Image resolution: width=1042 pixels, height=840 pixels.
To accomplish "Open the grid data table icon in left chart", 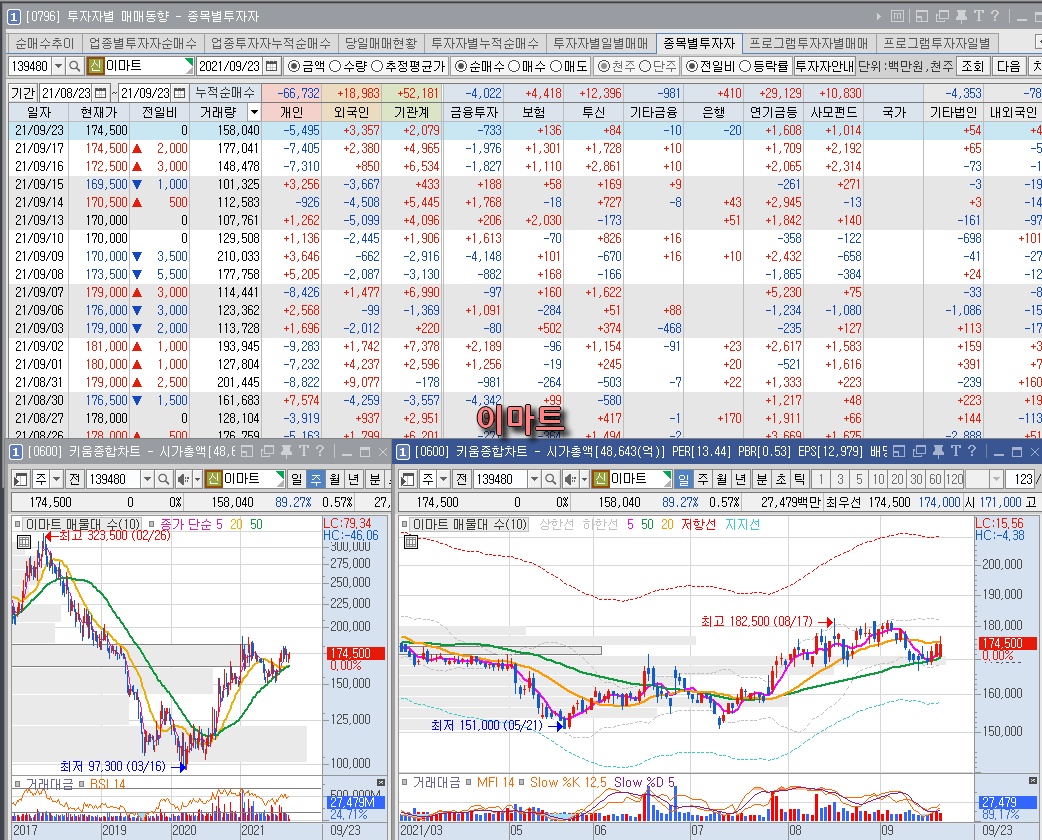I will click(x=24, y=542).
